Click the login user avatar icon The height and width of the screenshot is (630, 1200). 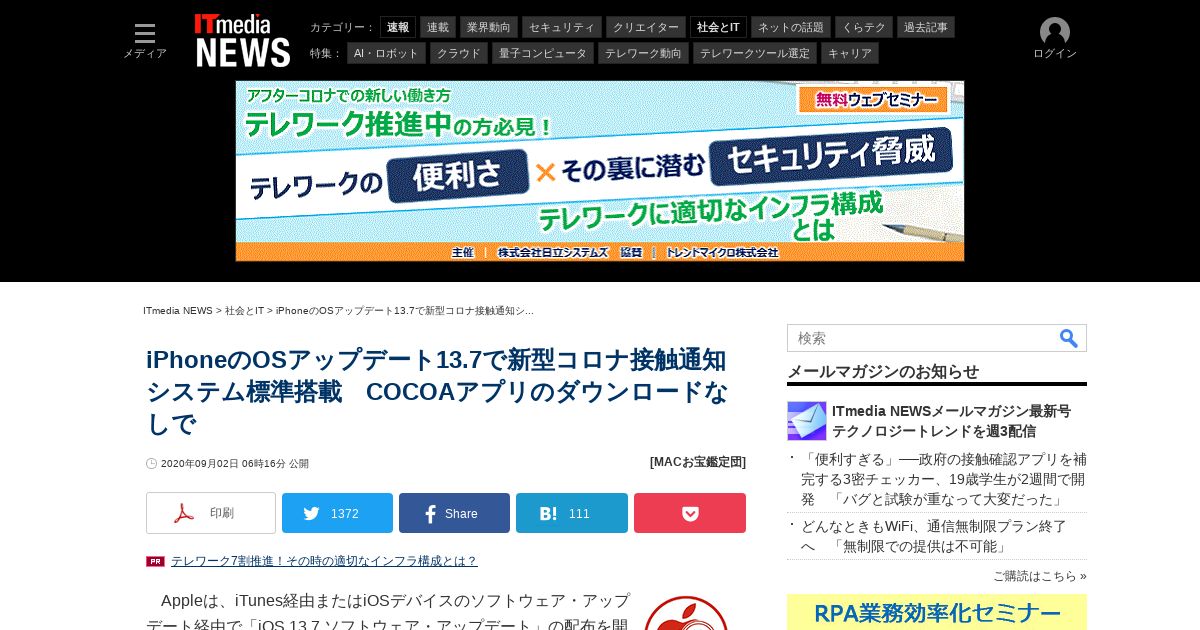(x=1055, y=32)
